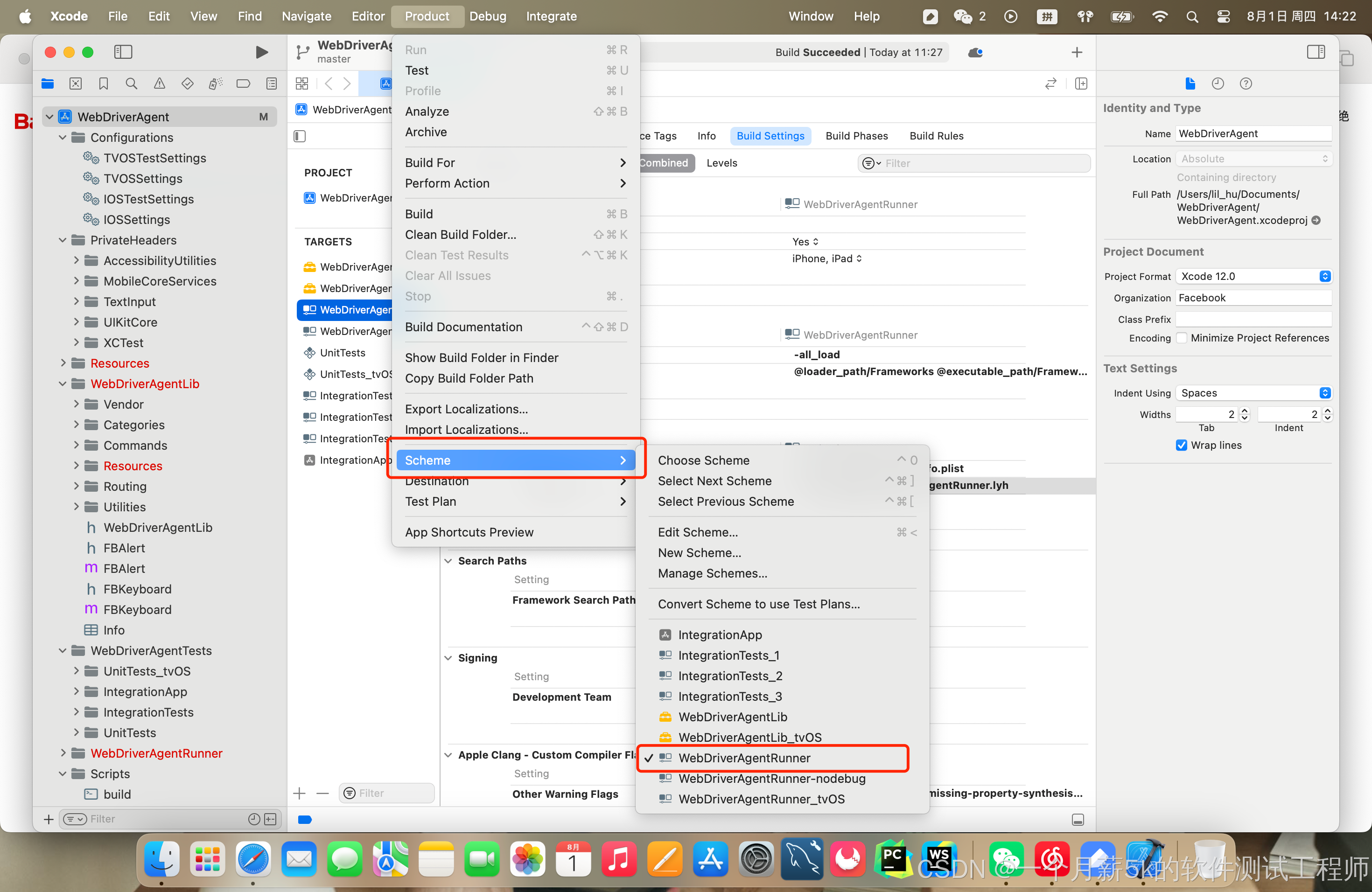Click the cloud status icon in toolbar

[975, 52]
